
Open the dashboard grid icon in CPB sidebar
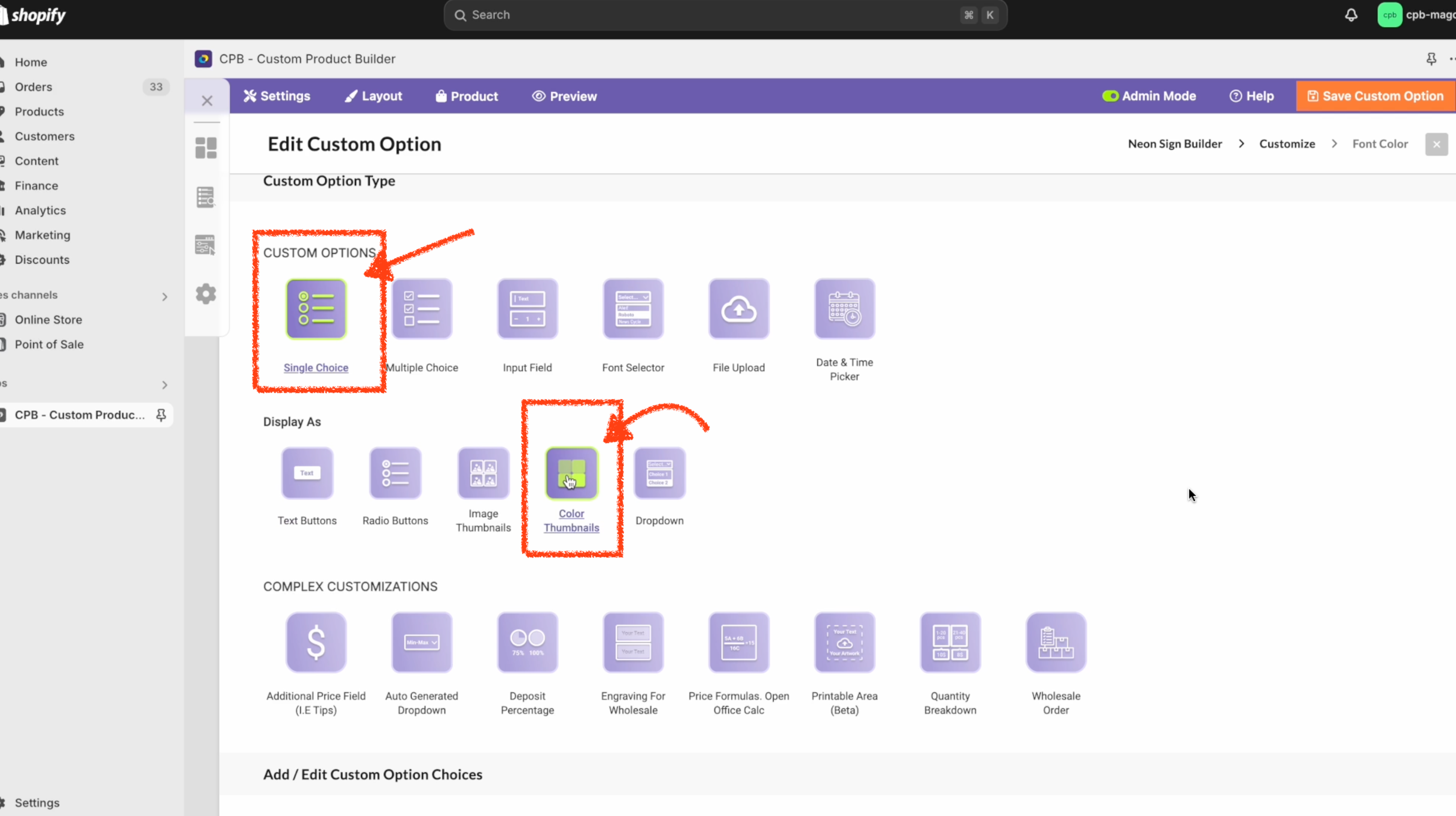coord(206,148)
